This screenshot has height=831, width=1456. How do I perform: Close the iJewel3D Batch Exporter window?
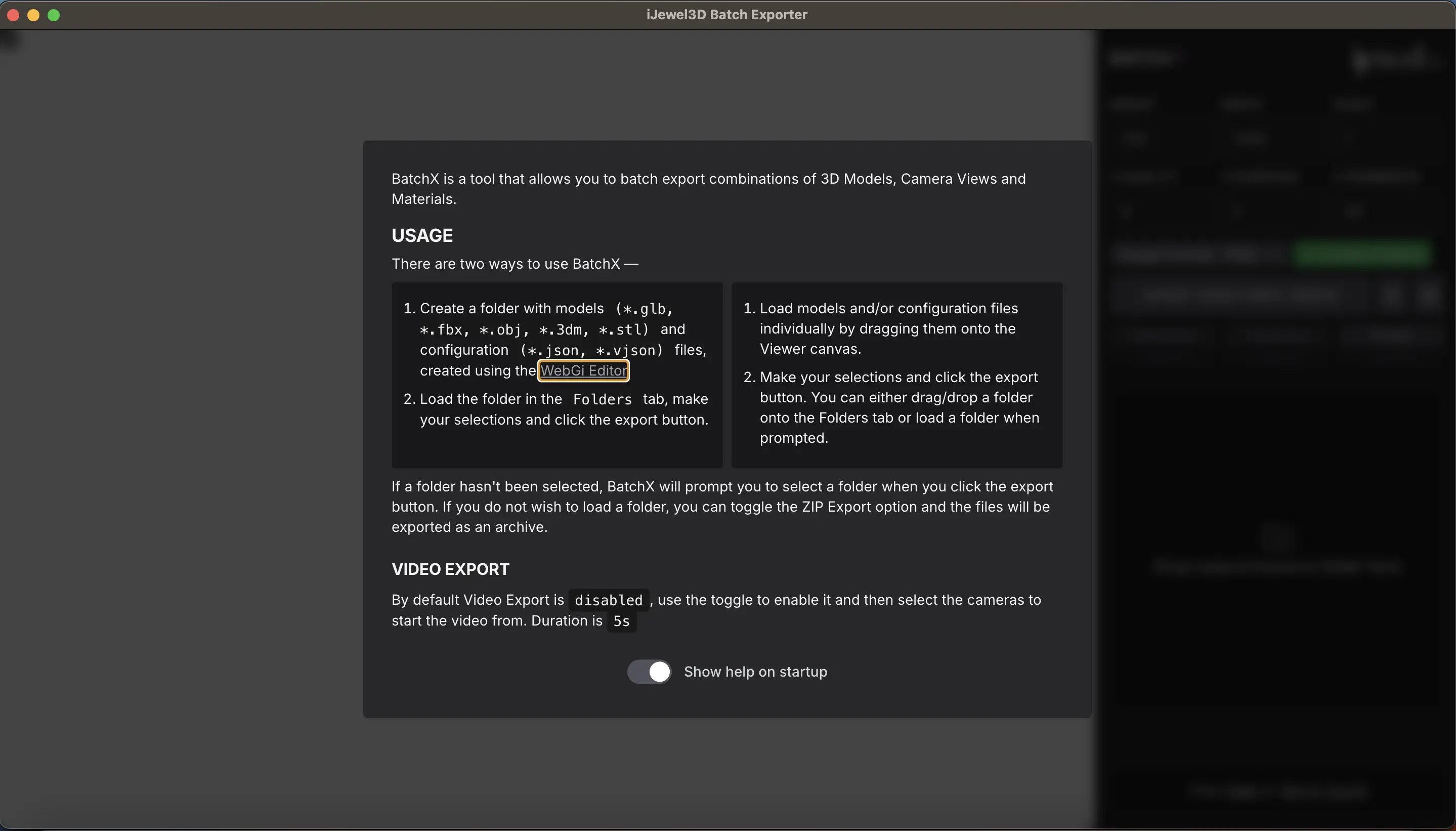coord(13,15)
